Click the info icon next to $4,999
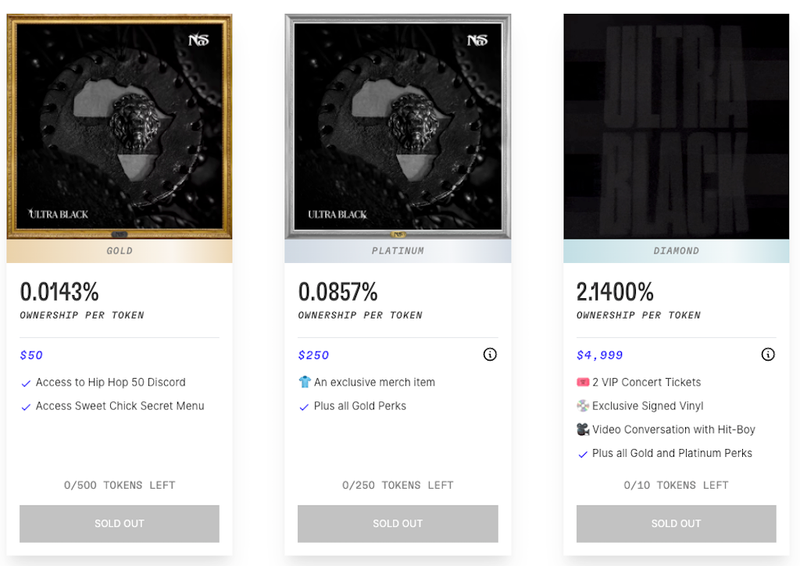800x566 pixels. 768,354
